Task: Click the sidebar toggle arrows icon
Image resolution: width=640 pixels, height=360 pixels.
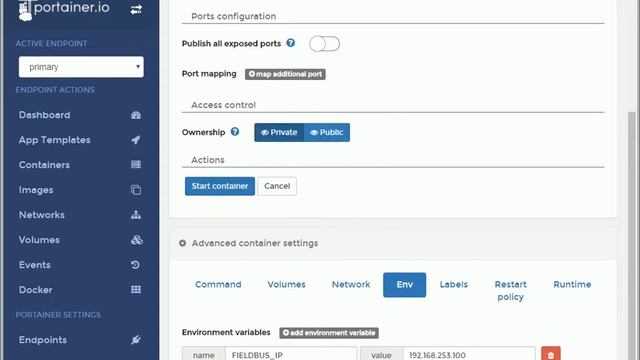Action: click(136, 9)
